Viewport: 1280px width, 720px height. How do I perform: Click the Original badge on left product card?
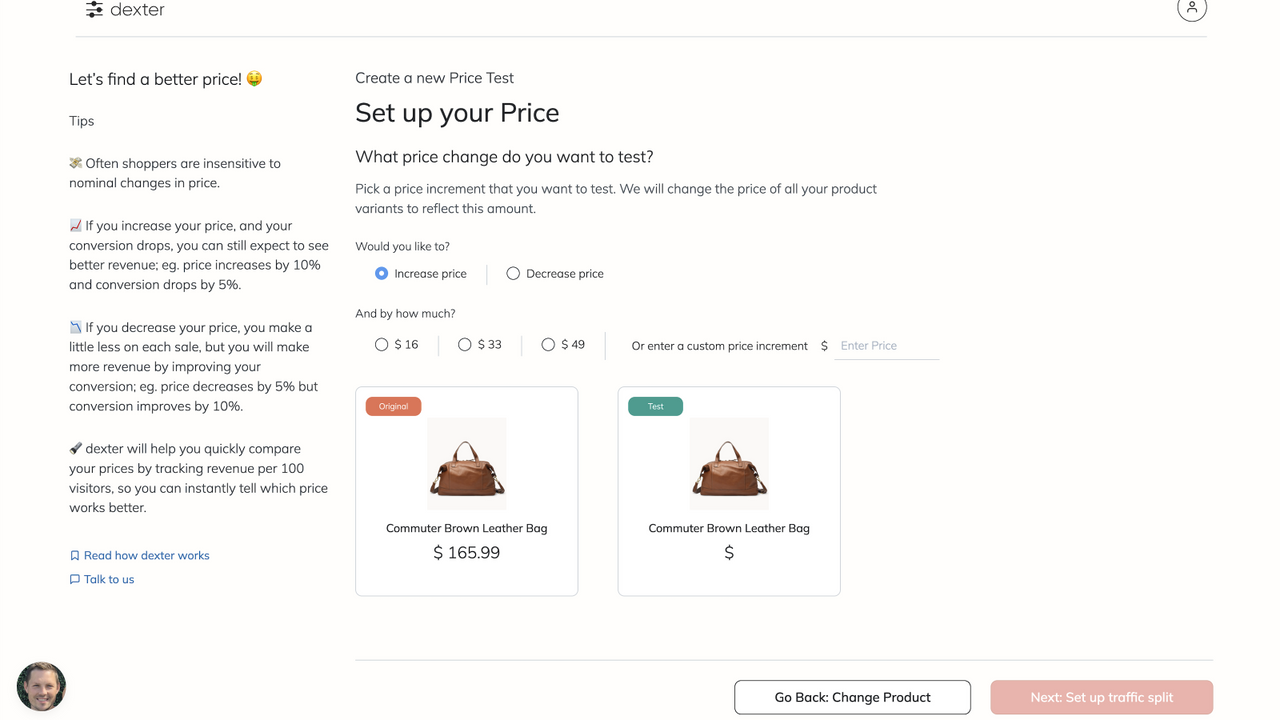pos(393,406)
